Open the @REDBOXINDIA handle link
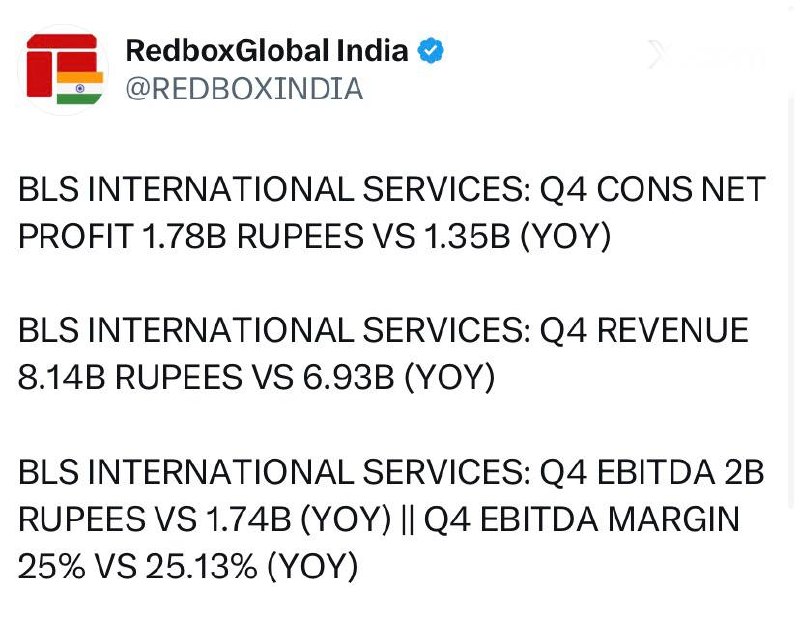 244,89
